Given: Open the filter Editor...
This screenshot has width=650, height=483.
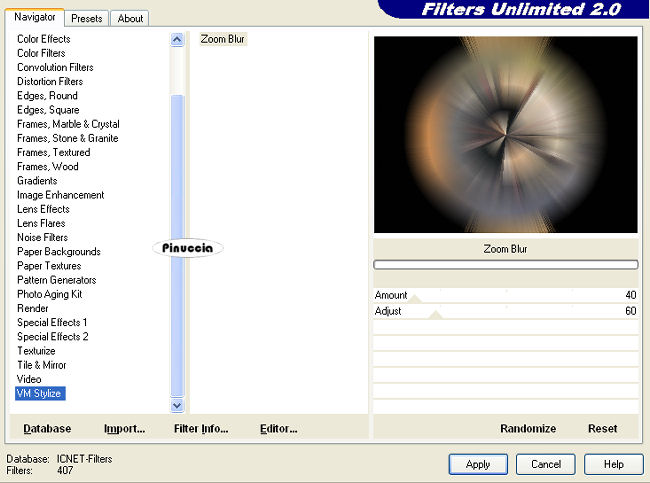Looking at the screenshot, I should point(279,428).
